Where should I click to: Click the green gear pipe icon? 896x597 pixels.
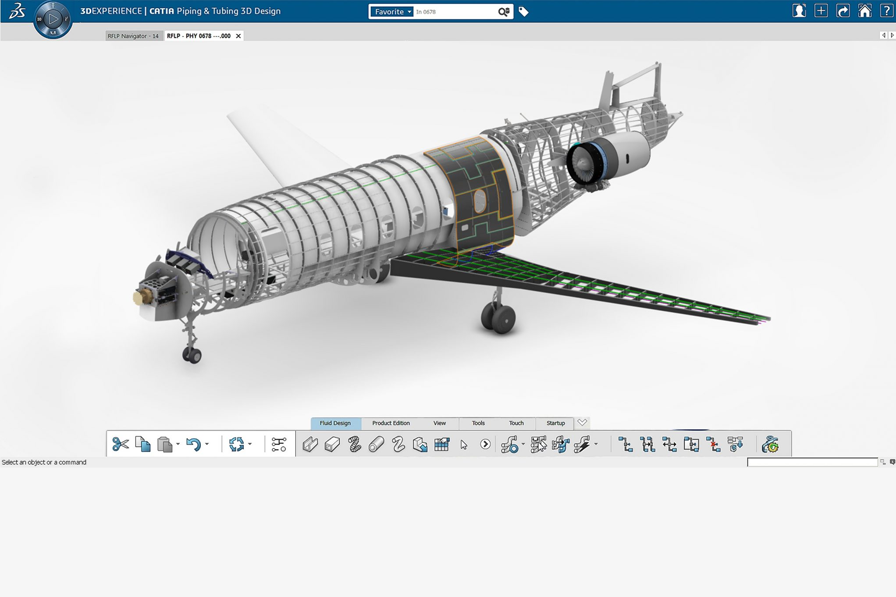tap(770, 444)
